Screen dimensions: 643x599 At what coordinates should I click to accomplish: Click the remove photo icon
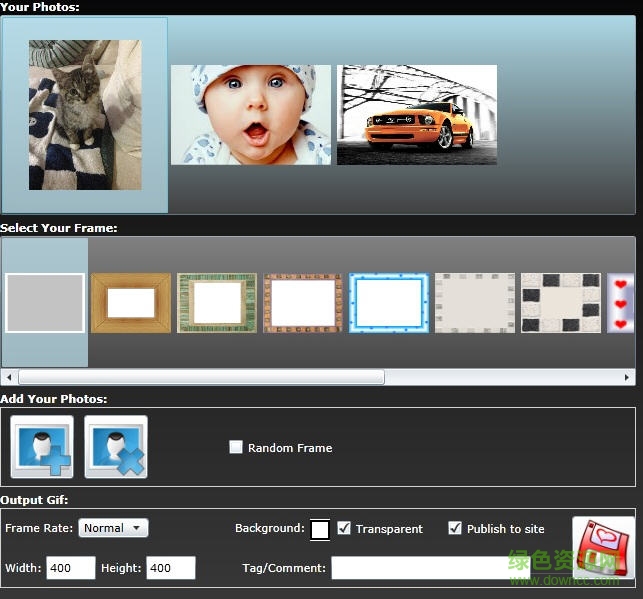coord(116,447)
